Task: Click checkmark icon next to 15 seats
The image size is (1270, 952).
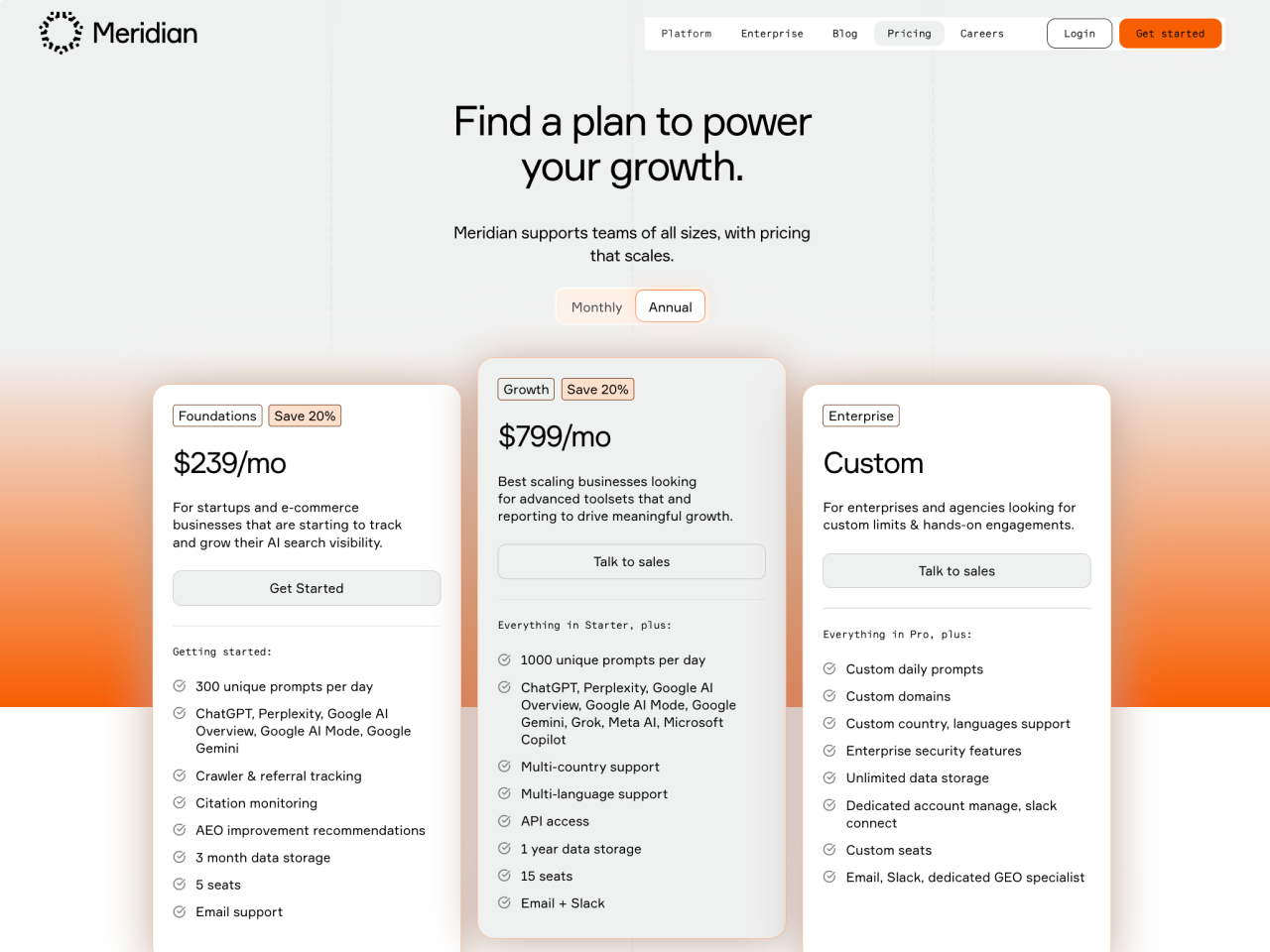Action: 504,875
